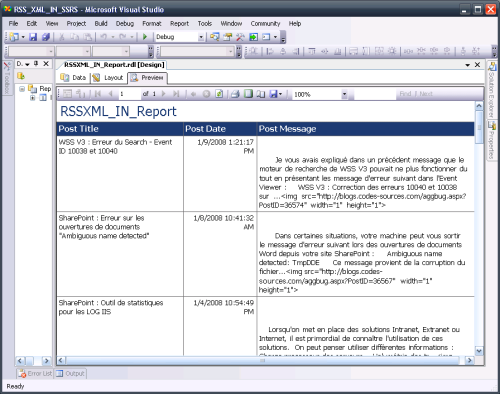The height and width of the screenshot is (394, 500).
Task: Open the Properties side tab
Action: coord(492,140)
